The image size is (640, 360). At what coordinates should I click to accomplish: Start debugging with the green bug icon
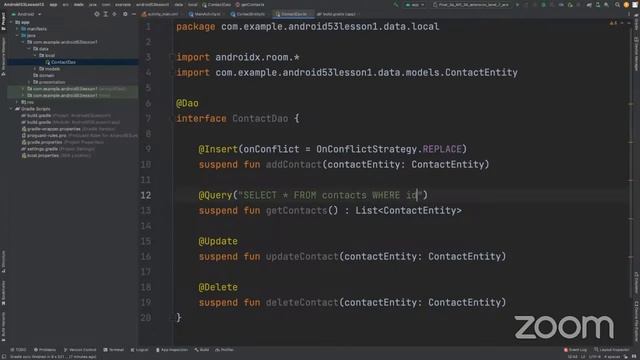(x=543, y=5)
